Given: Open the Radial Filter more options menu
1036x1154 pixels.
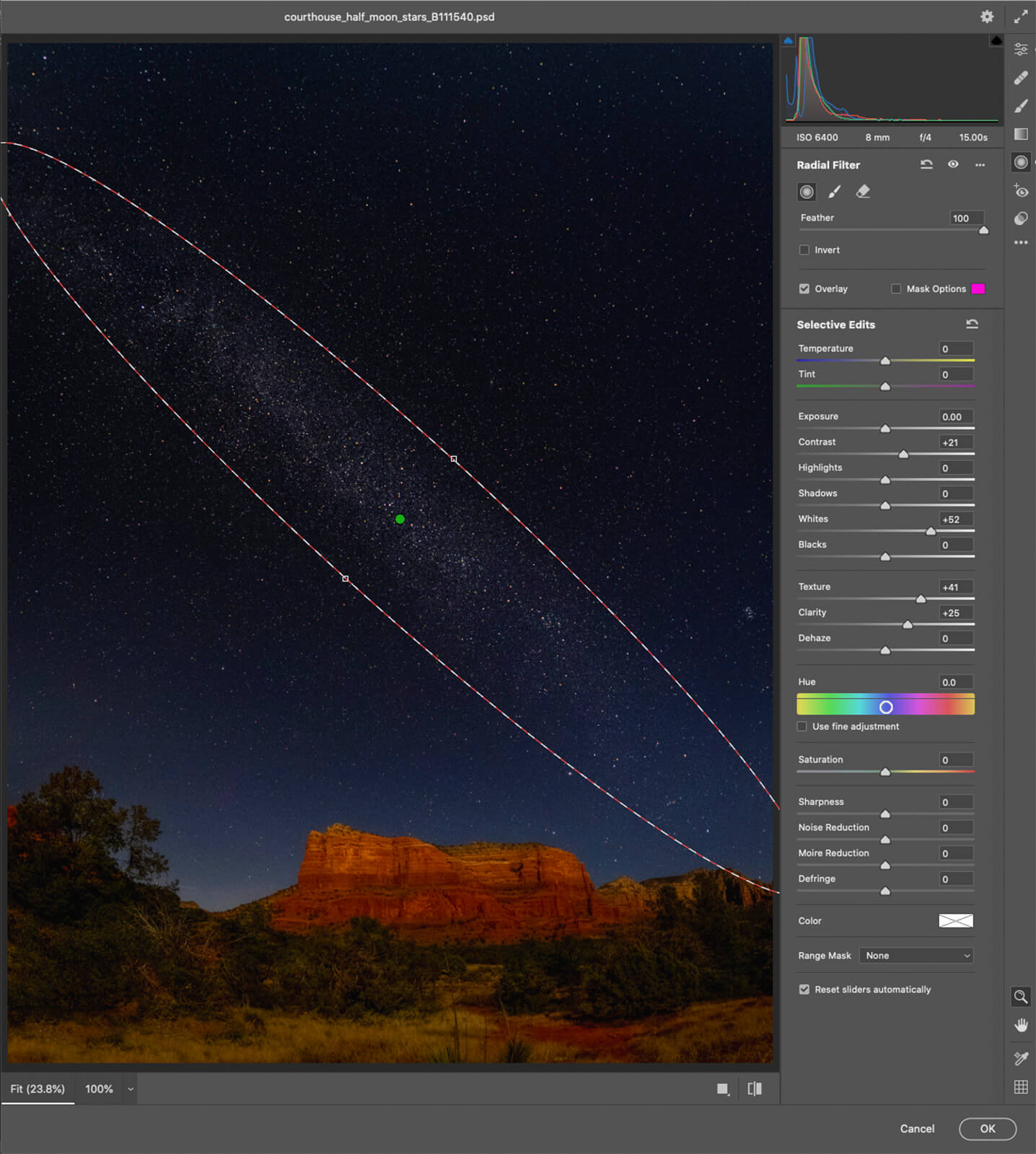Looking at the screenshot, I should [x=980, y=165].
